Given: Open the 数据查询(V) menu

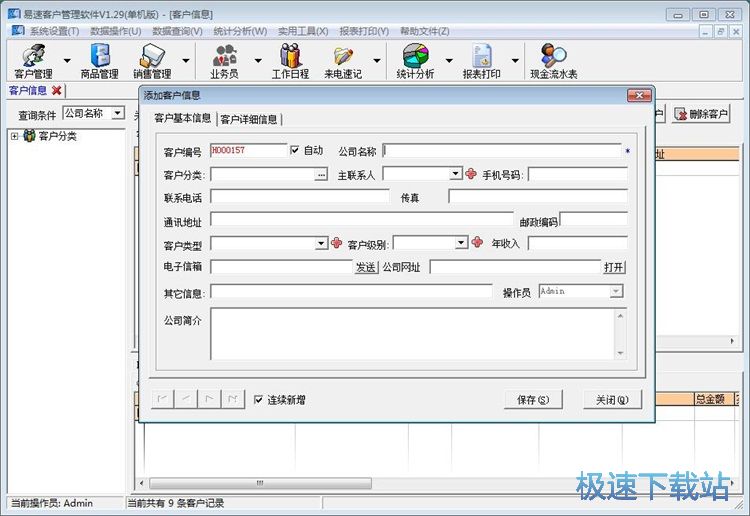Looking at the screenshot, I should 177,31.
